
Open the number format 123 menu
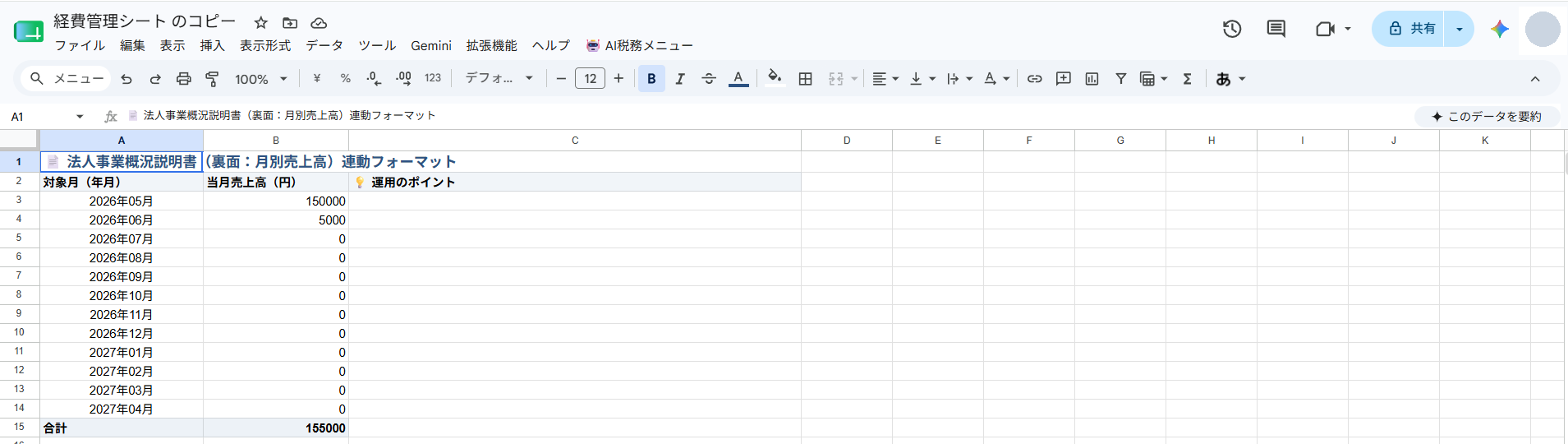click(x=433, y=78)
